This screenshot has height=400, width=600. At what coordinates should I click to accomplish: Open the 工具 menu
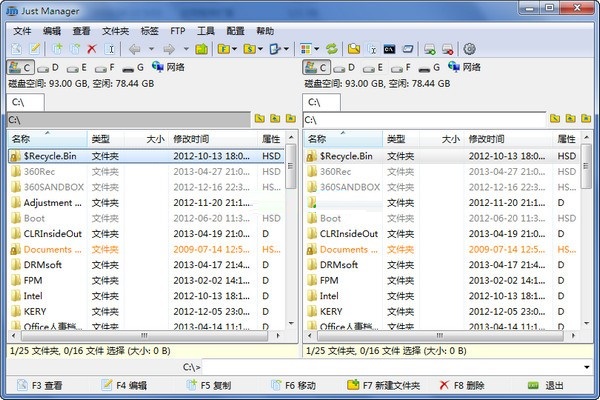206,31
